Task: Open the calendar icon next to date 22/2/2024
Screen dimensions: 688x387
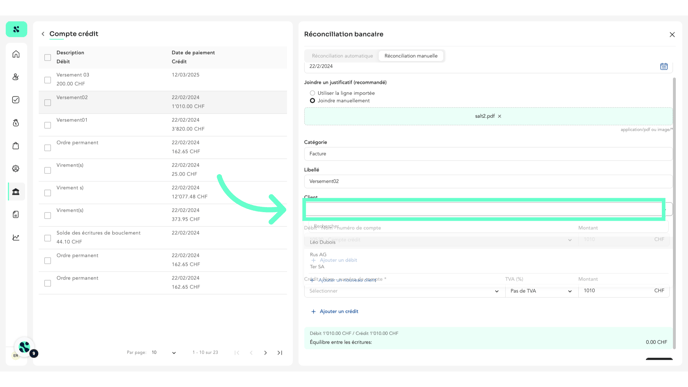Action: [x=663, y=66]
